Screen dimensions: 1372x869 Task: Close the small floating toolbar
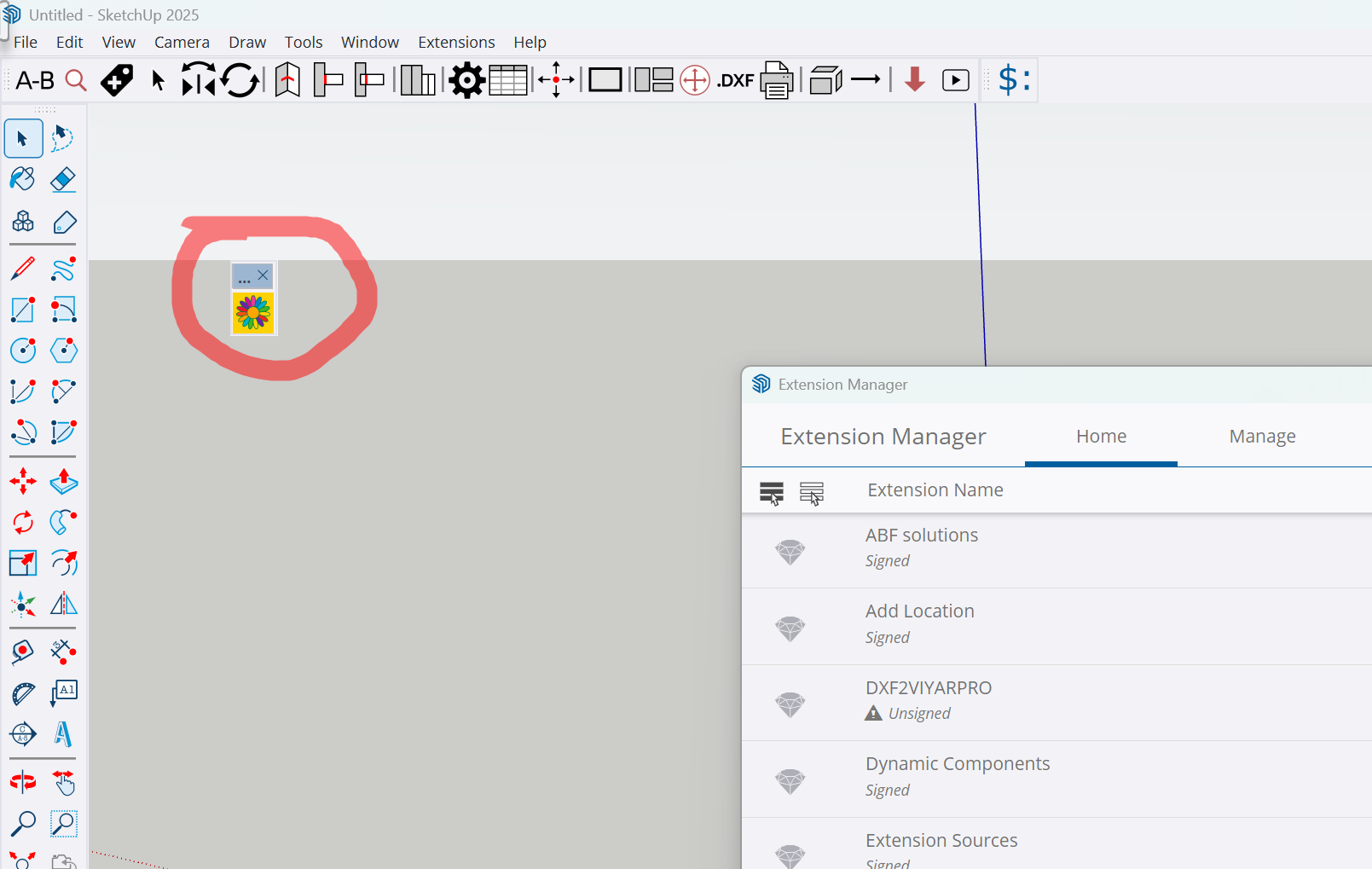[x=263, y=275]
